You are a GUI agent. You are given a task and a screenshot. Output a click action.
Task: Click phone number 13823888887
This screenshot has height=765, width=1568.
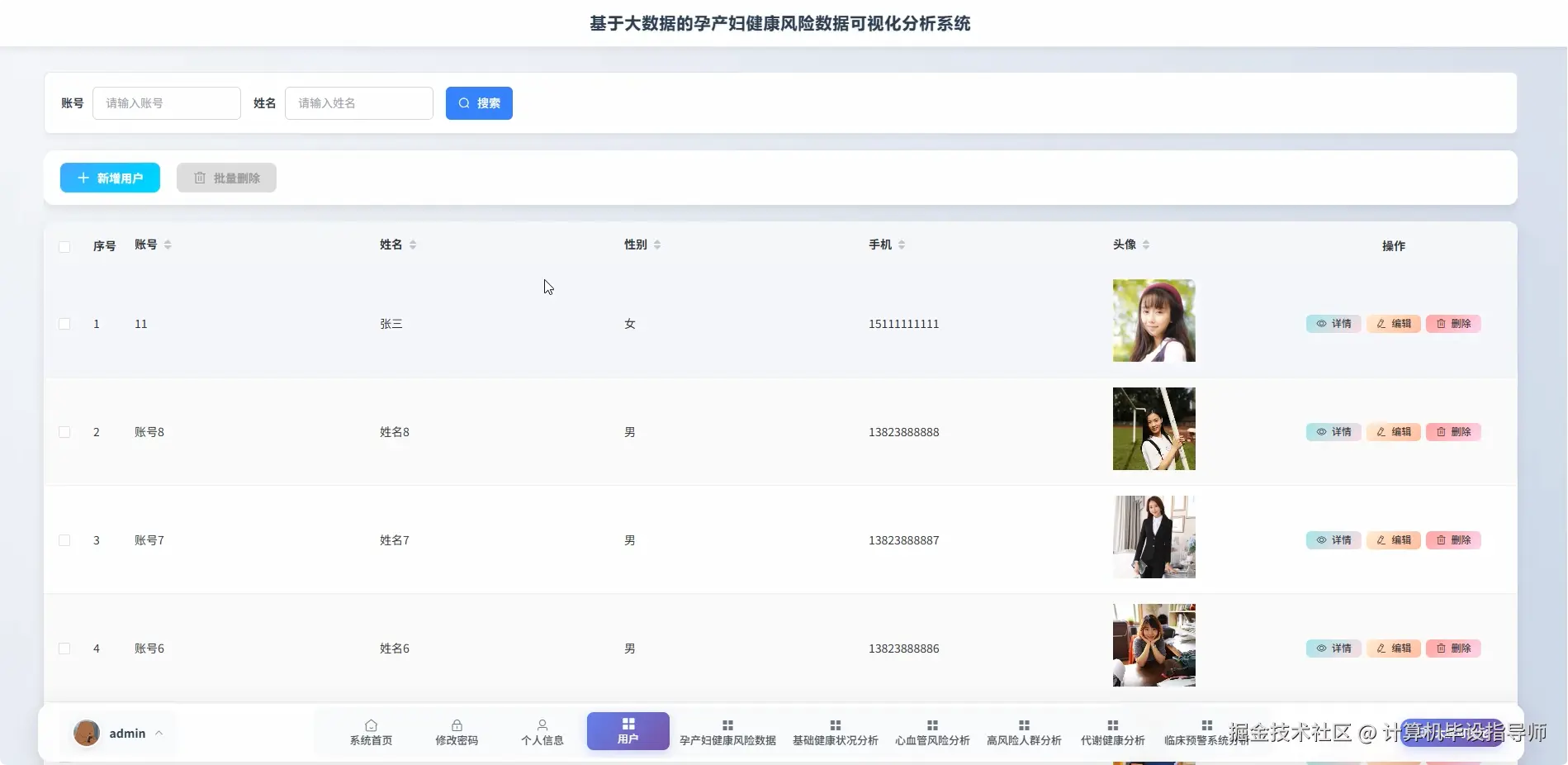904,540
